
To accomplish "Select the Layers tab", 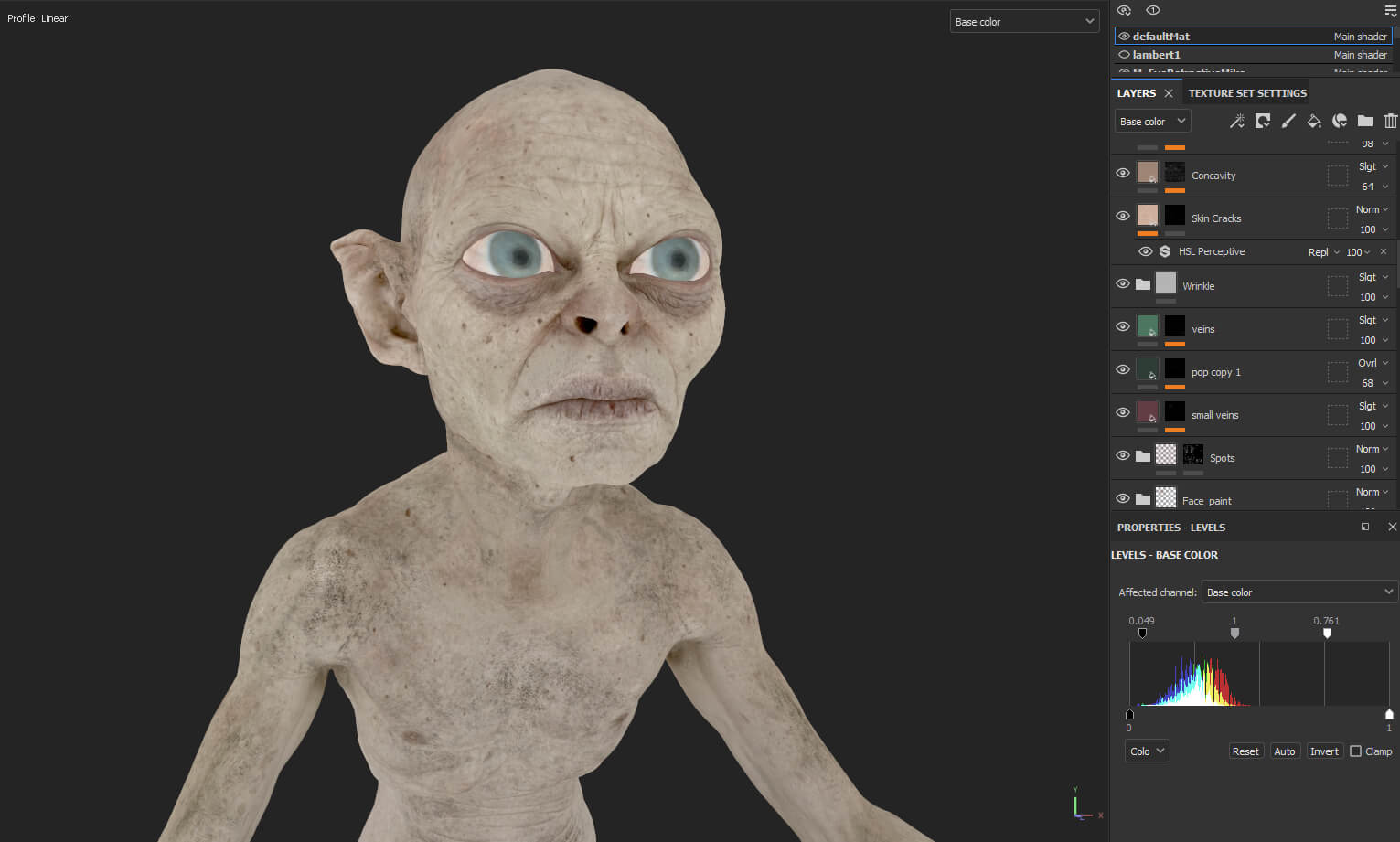I will (1136, 93).
